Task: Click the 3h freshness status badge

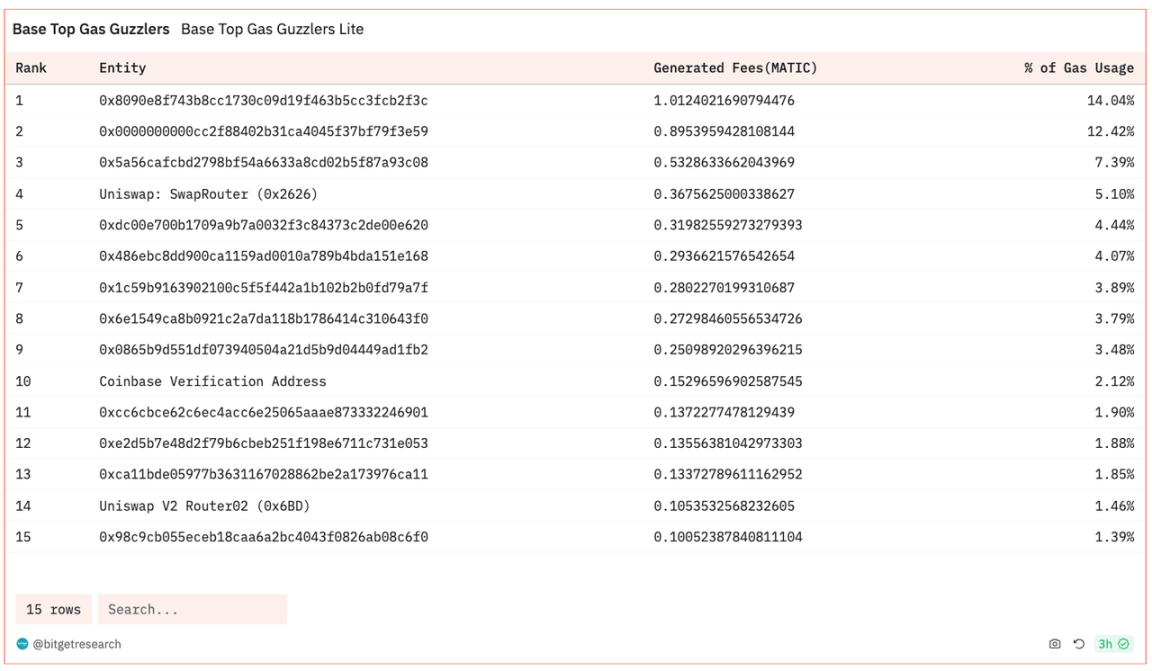Action: pos(1113,644)
